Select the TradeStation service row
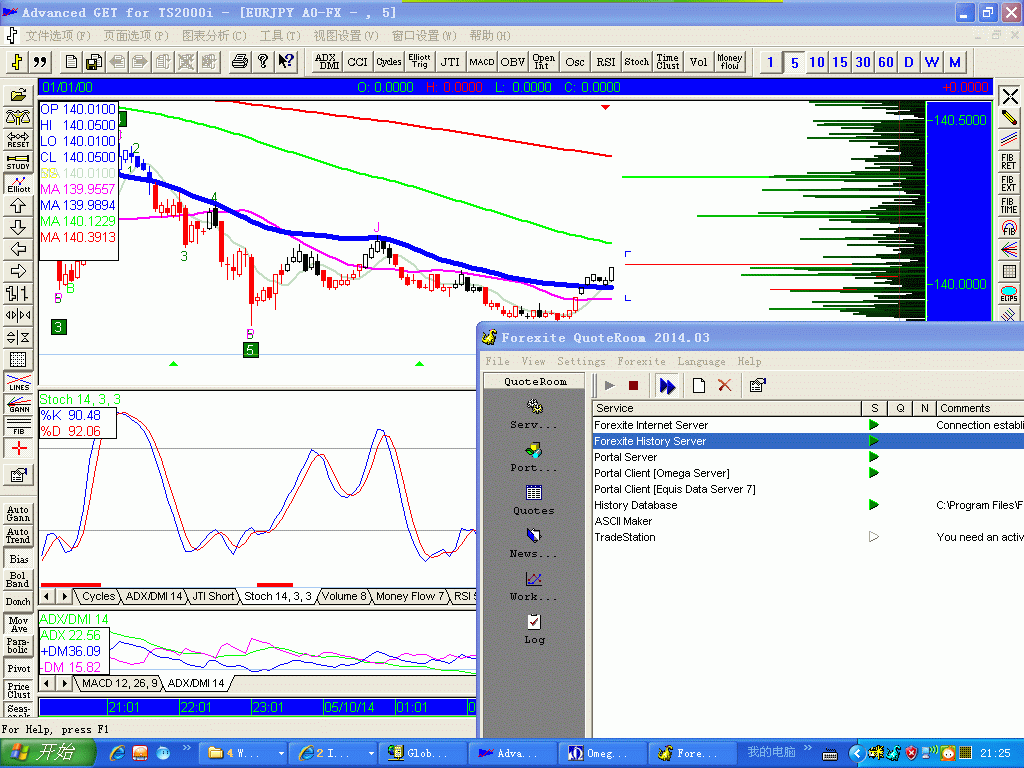The image size is (1024, 768). coord(808,537)
